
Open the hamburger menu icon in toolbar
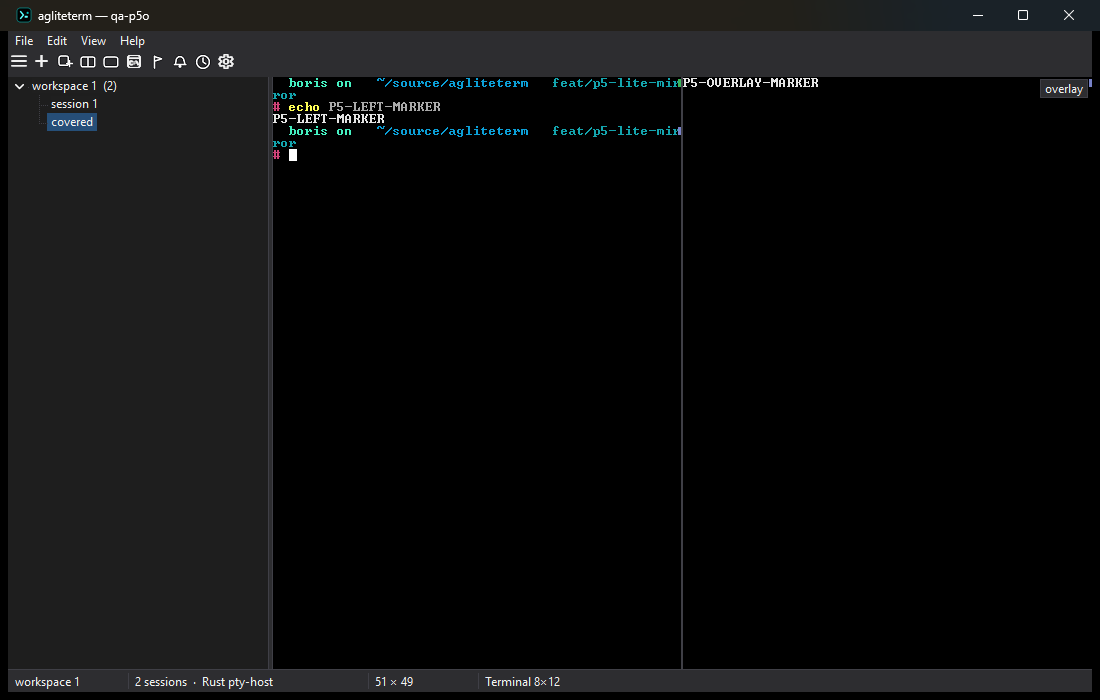click(19, 62)
